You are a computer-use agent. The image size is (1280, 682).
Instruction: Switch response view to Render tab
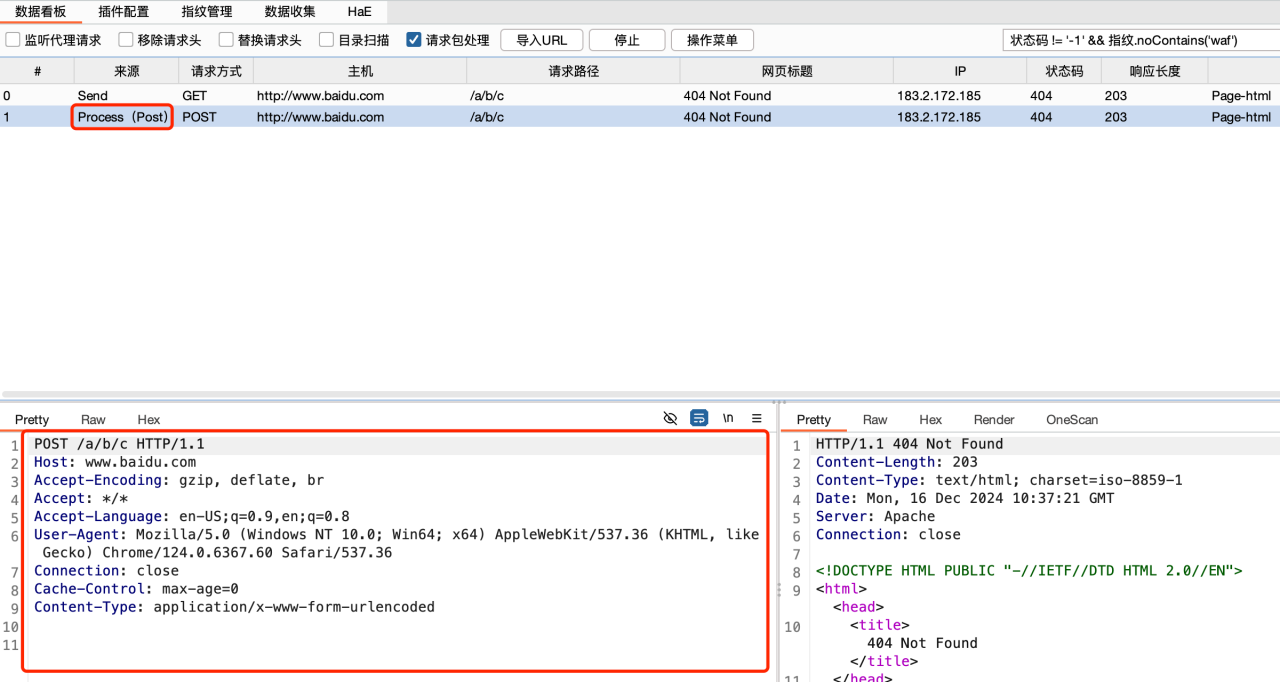(x=994, y=420)
